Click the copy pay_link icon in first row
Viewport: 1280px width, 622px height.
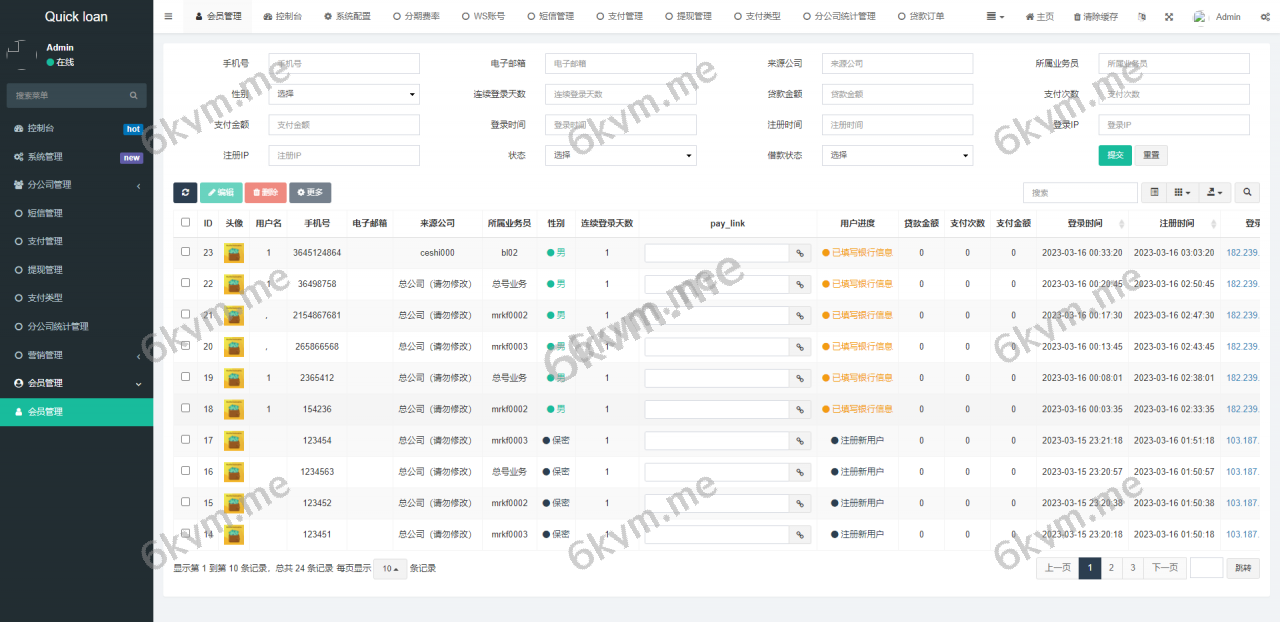tap(799, 252)
